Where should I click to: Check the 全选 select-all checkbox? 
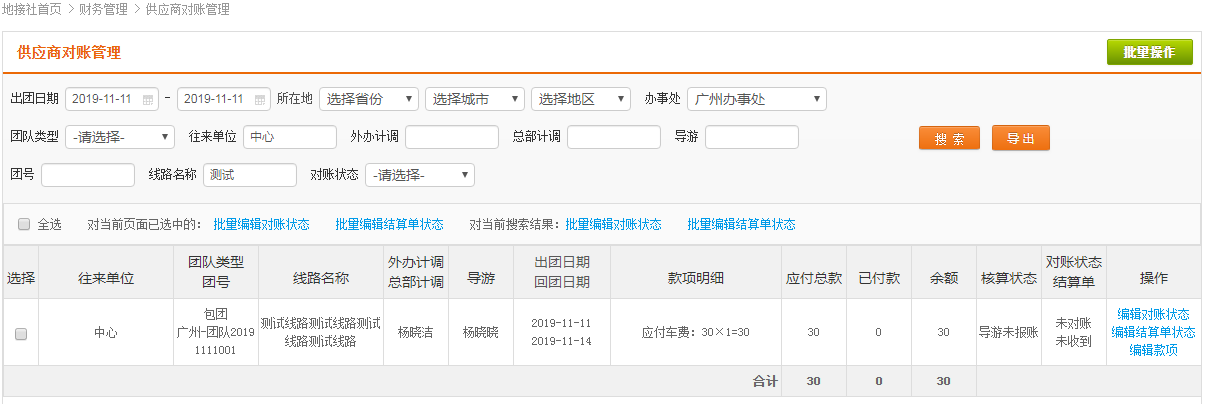(24, 224)
